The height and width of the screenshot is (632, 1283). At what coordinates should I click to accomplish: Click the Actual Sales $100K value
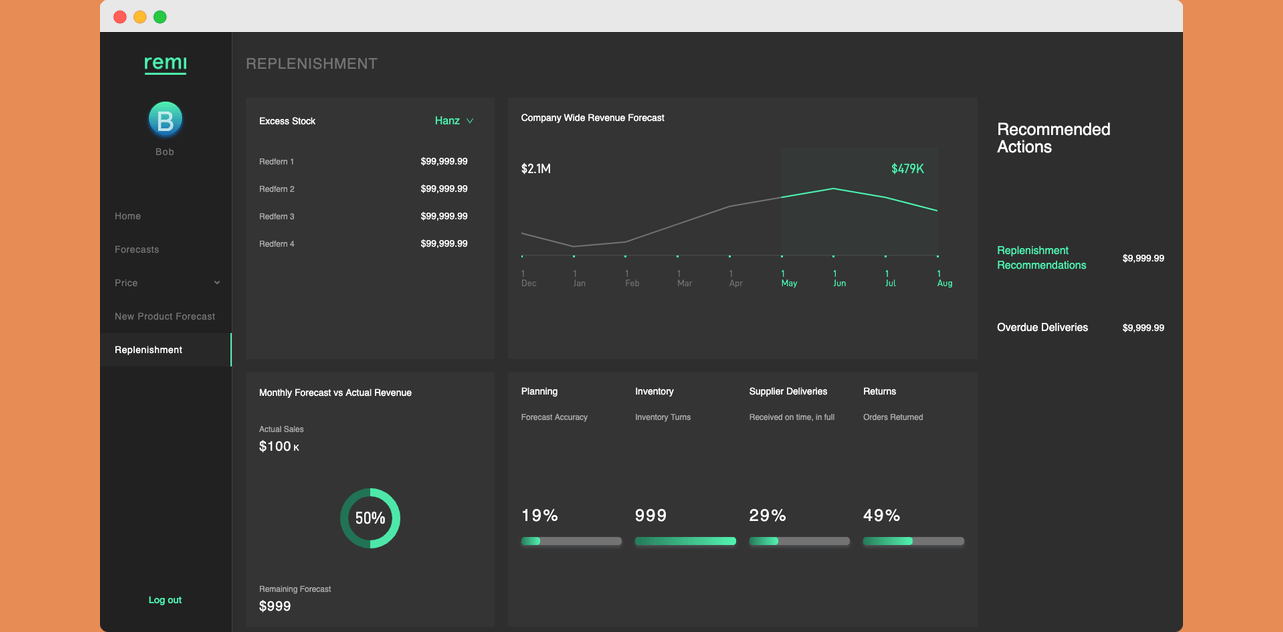point(279,447)
